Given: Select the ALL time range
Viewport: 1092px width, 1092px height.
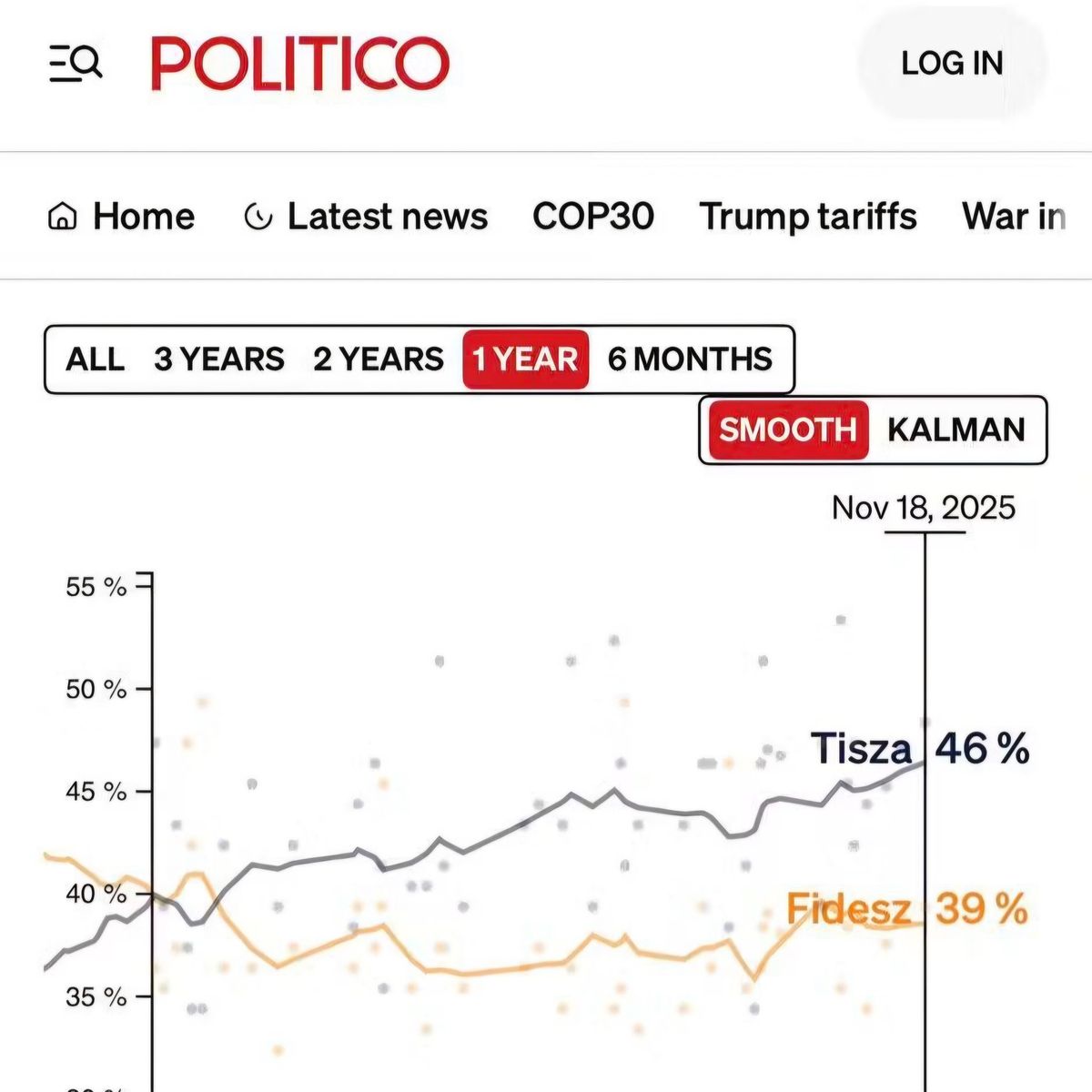Looking at the screenshot, I should pos(95,359).
